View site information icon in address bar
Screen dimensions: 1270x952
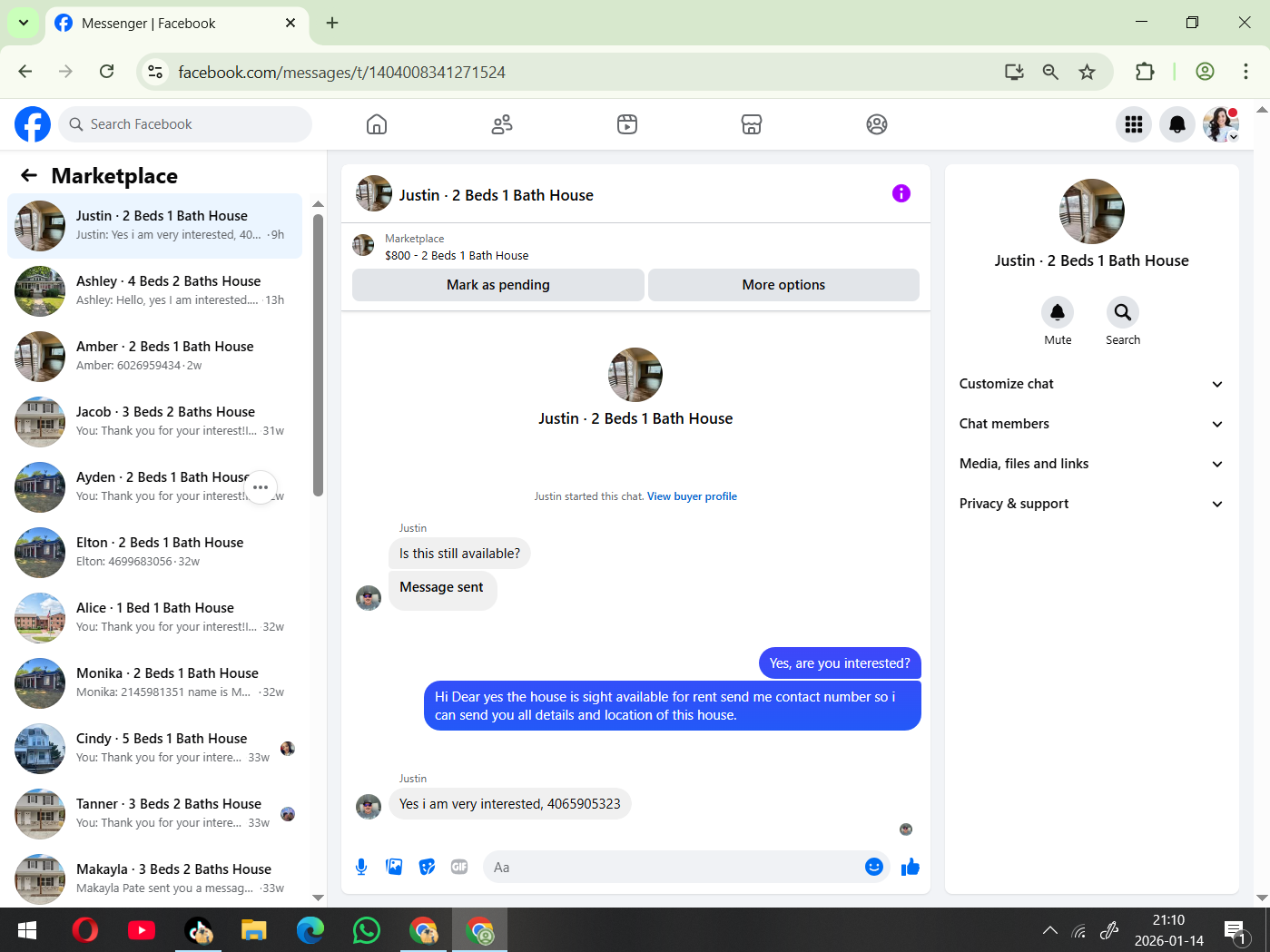point(155,72)
